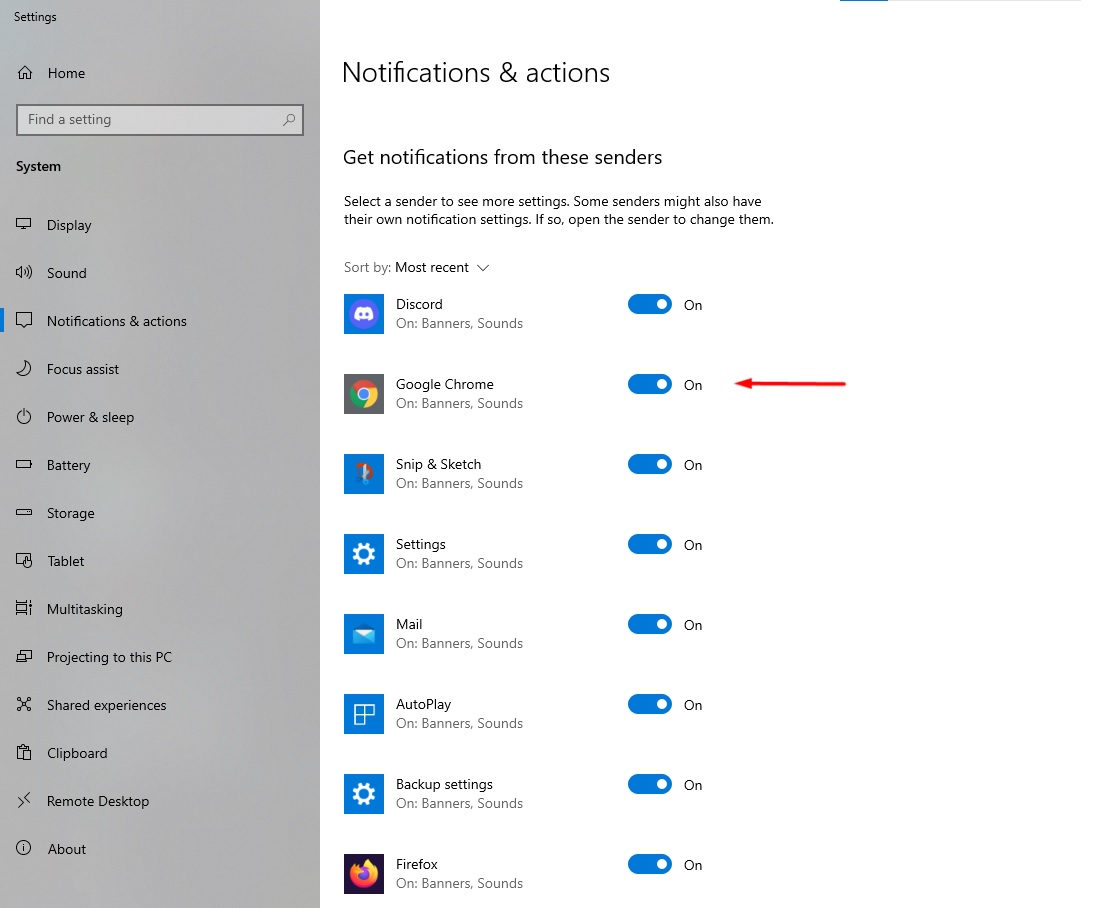Turn off Mail notifications toggle
This screenshot has height=908, width=1107.
[650, 624]
